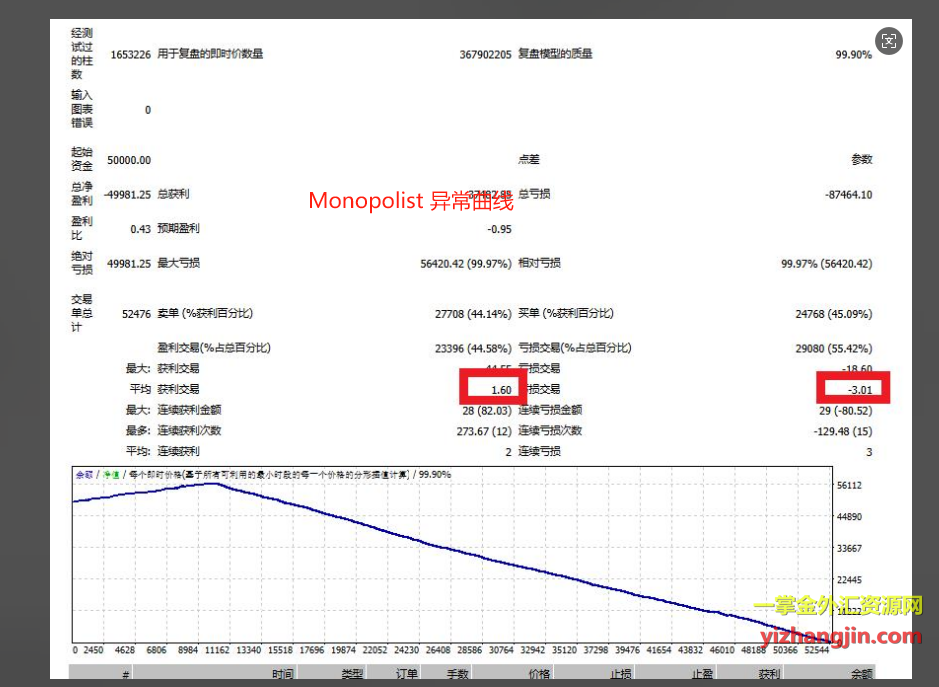
Task: Select the loss trades value 29080 (55.42%)
Action: pos(834,349)
